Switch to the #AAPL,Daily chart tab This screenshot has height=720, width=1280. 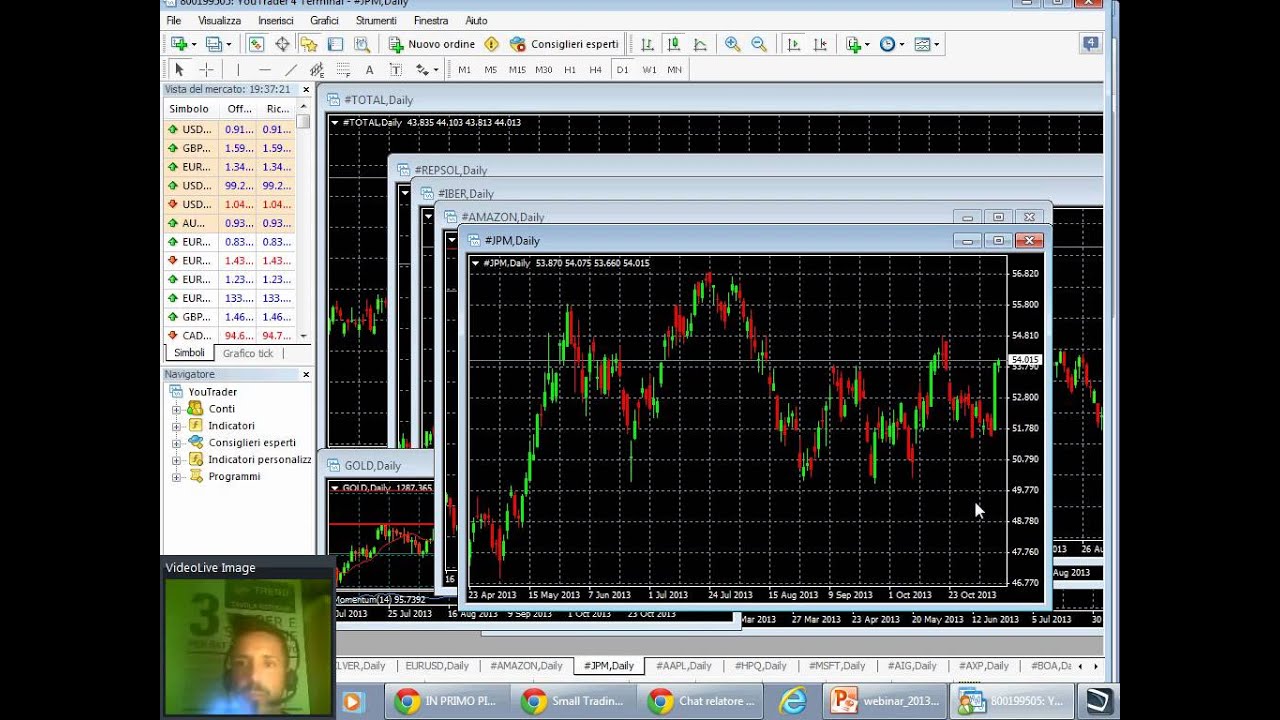point(684,666)
